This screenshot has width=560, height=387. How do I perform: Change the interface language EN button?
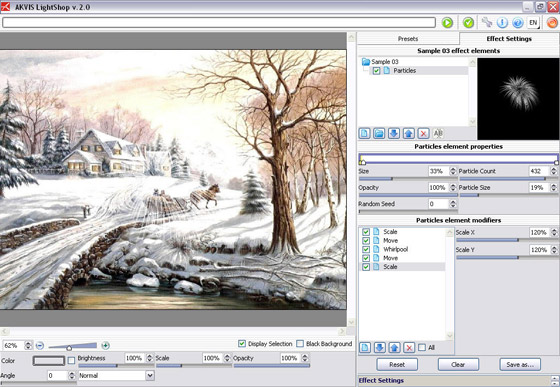pos(533,23)
